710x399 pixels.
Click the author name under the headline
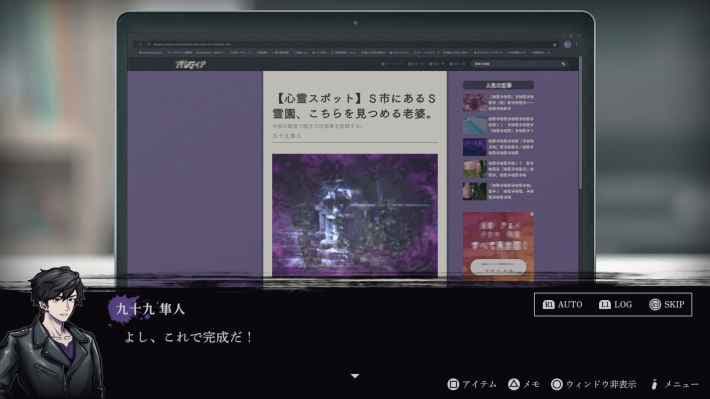(x=287, y=135)
